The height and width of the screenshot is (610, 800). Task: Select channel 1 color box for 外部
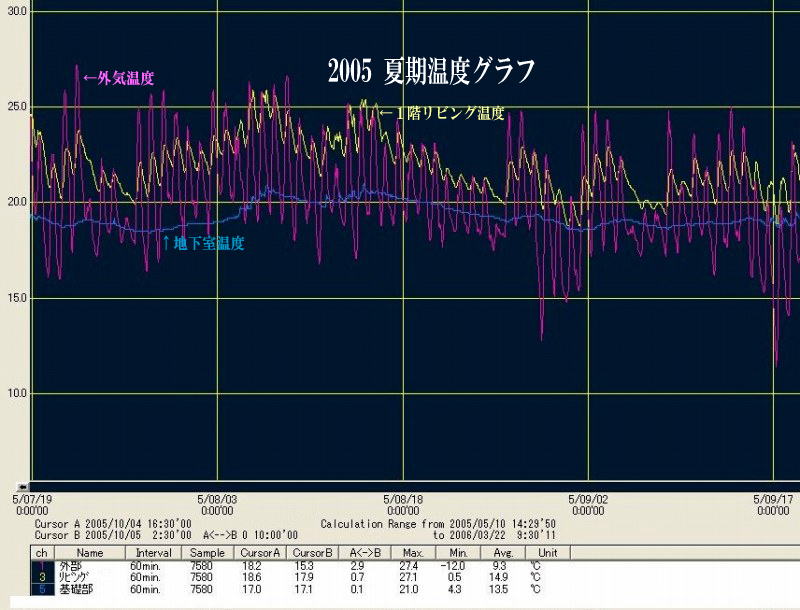click(x=41, y=566)
